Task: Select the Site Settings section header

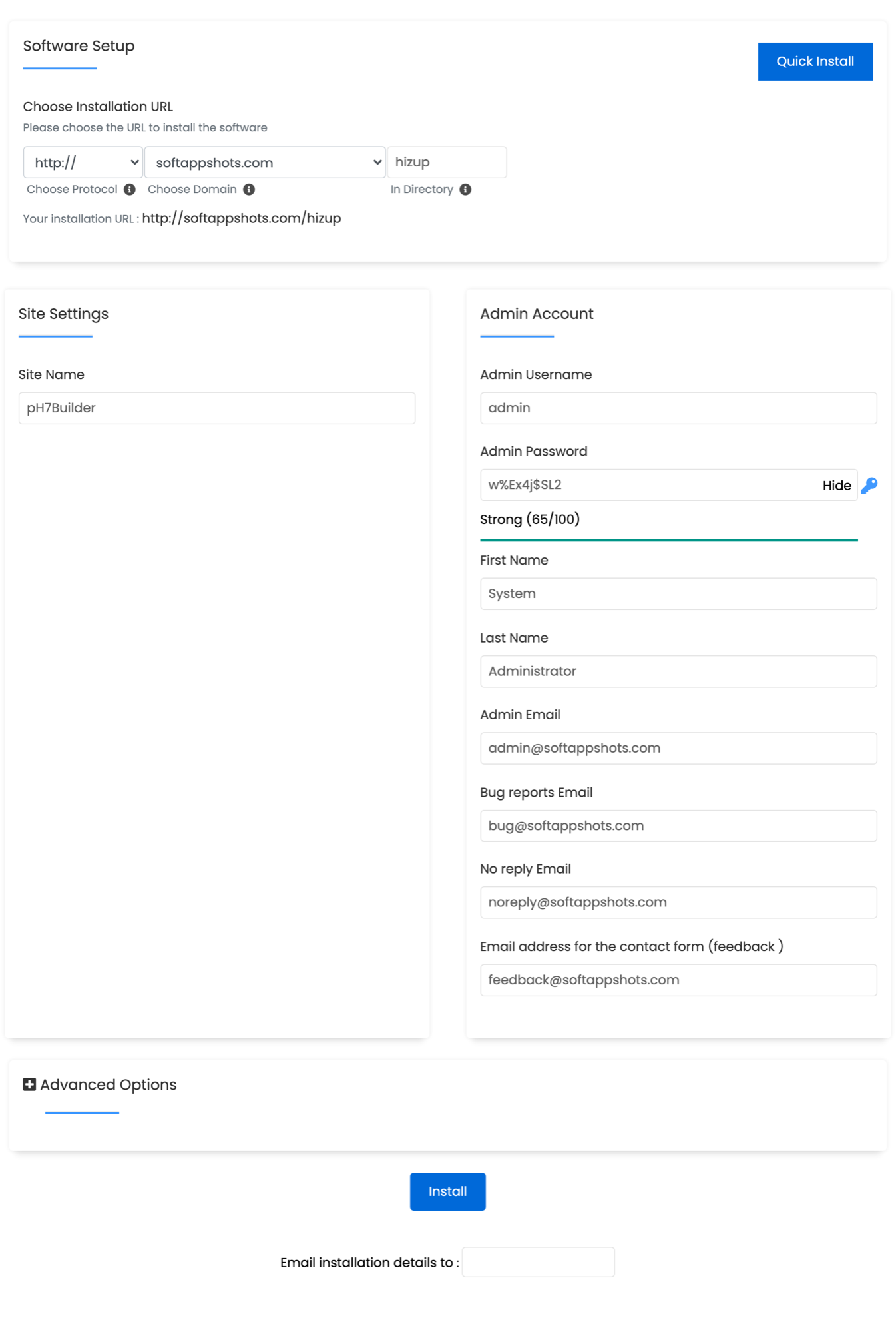Action: [63, 314]
